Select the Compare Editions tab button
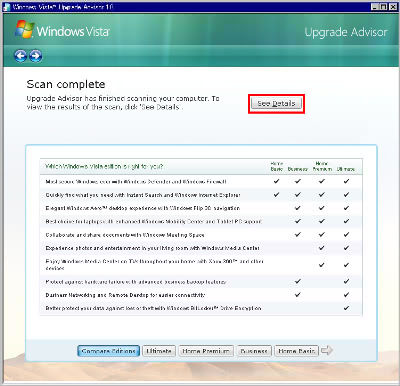This screenshot has height=386, width=400. coord(108,351)
